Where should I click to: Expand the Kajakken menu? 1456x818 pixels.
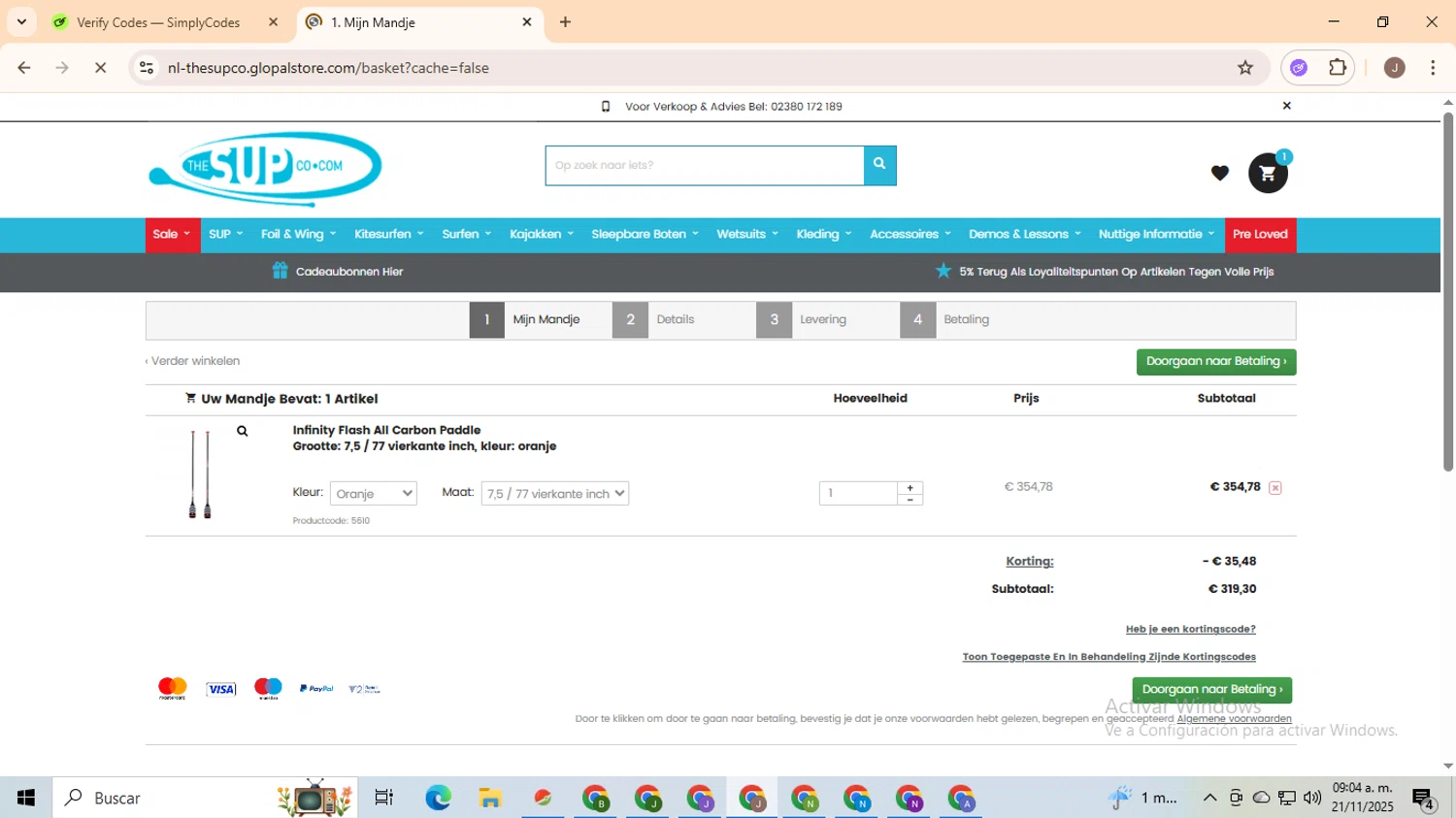(x=542, y=235)
